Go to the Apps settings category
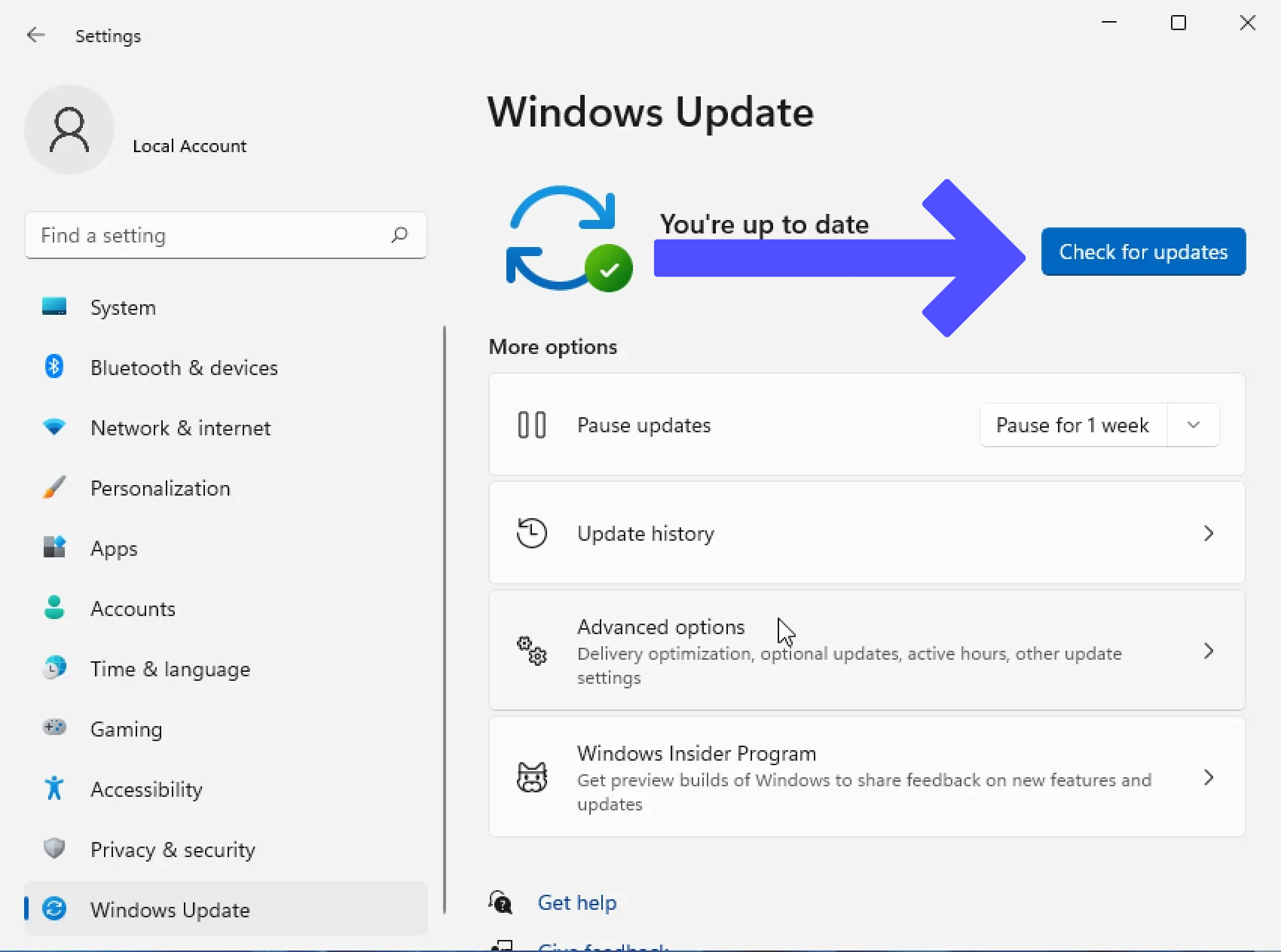 tap(114, 548)
